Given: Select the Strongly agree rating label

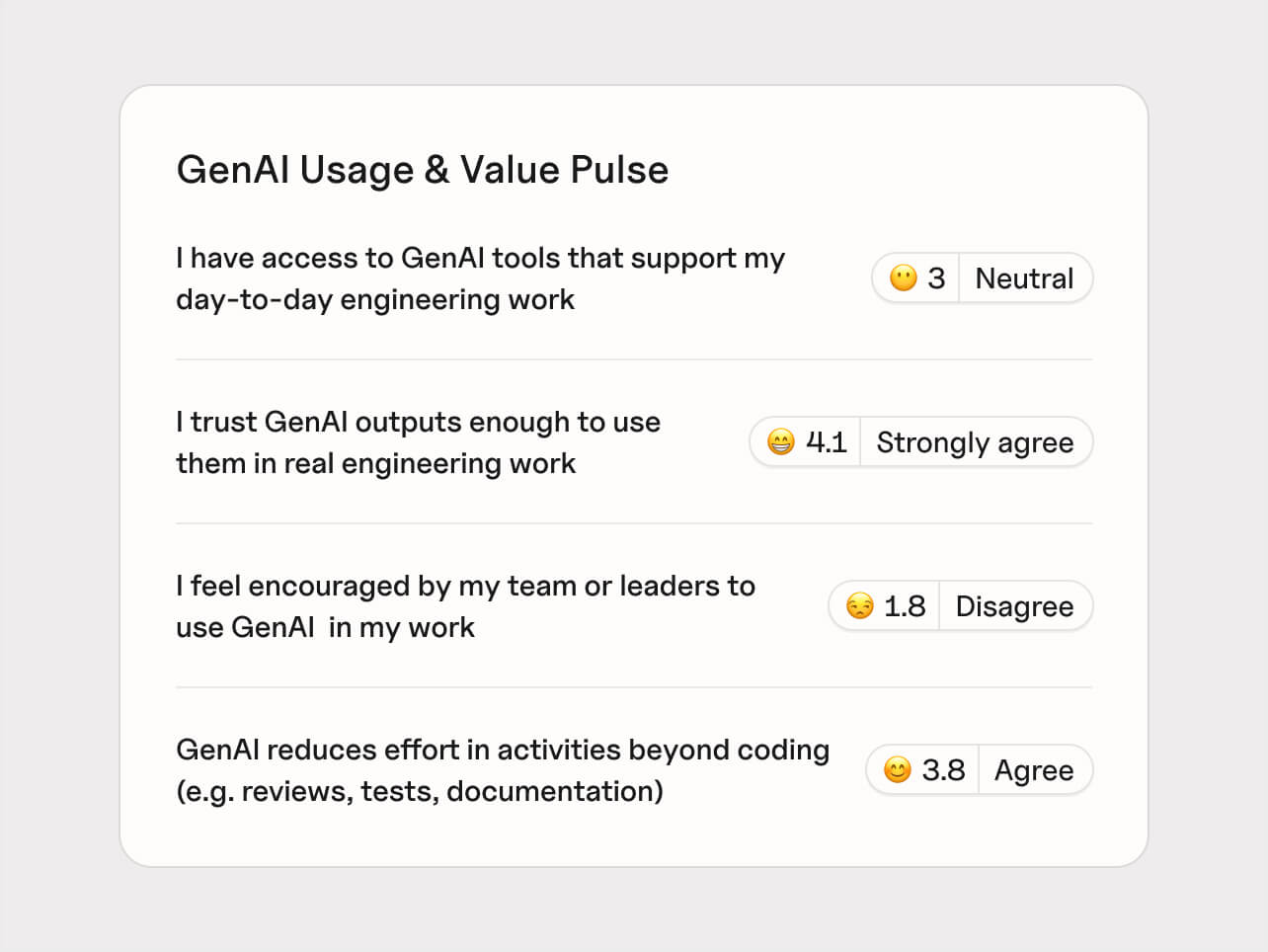Looking at the screenshot, I should (975, 442).
